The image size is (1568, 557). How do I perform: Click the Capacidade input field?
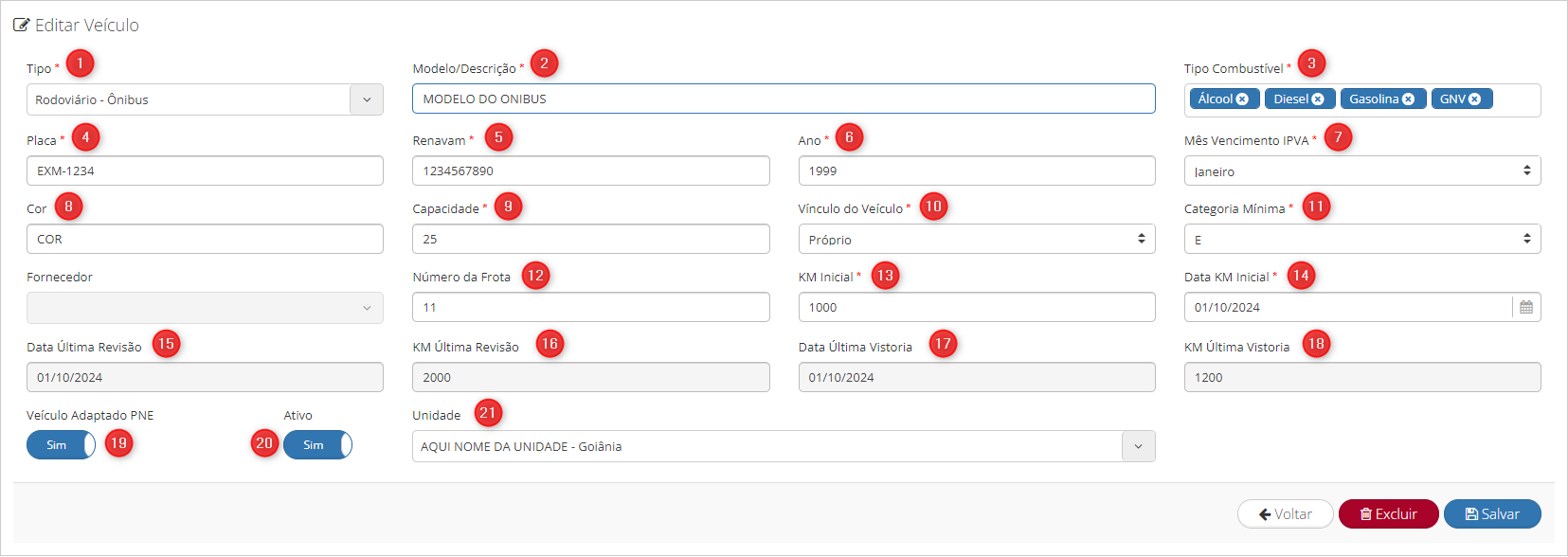(591, 239)
